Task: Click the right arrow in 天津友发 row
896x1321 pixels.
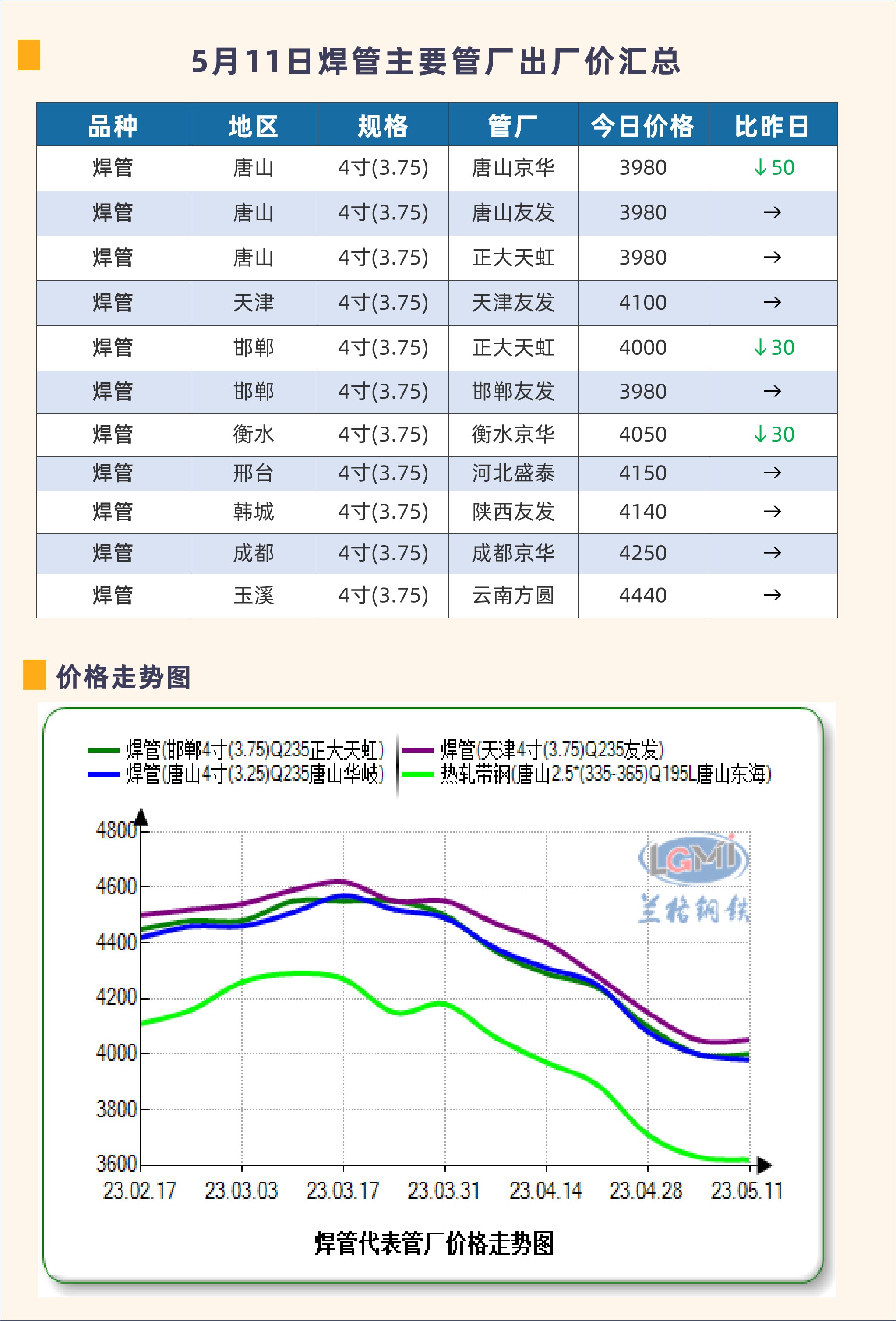Action: [x=772, y=302]
